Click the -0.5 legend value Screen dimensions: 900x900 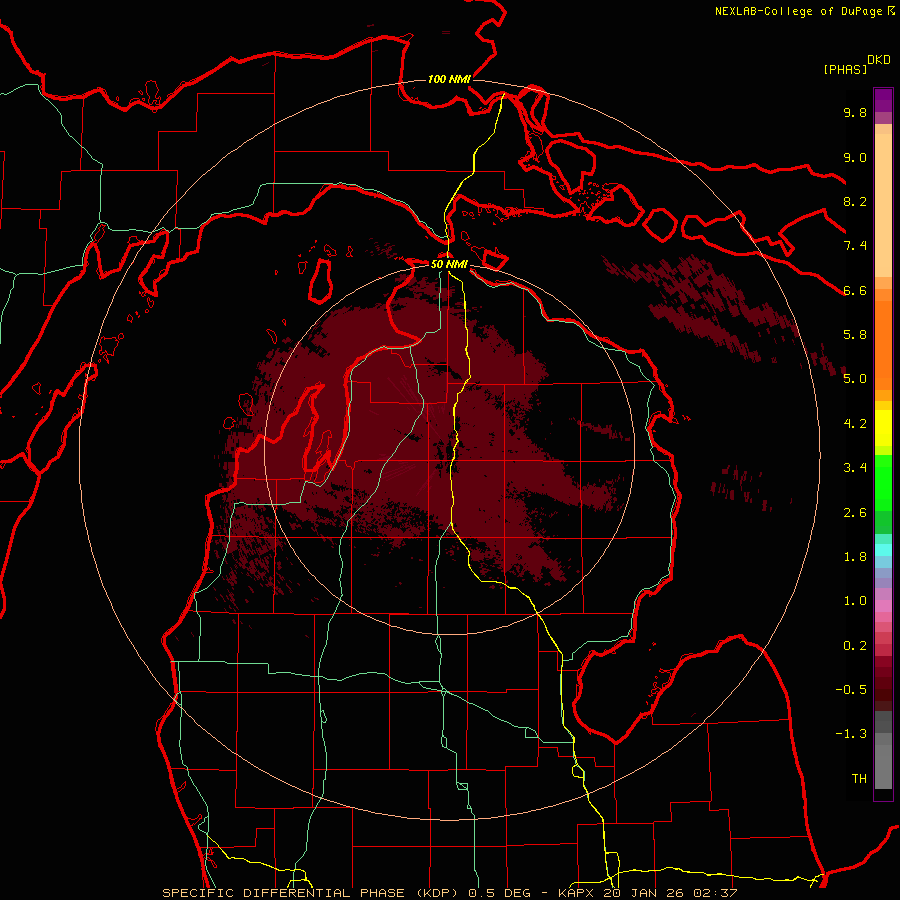click(851, 690)
